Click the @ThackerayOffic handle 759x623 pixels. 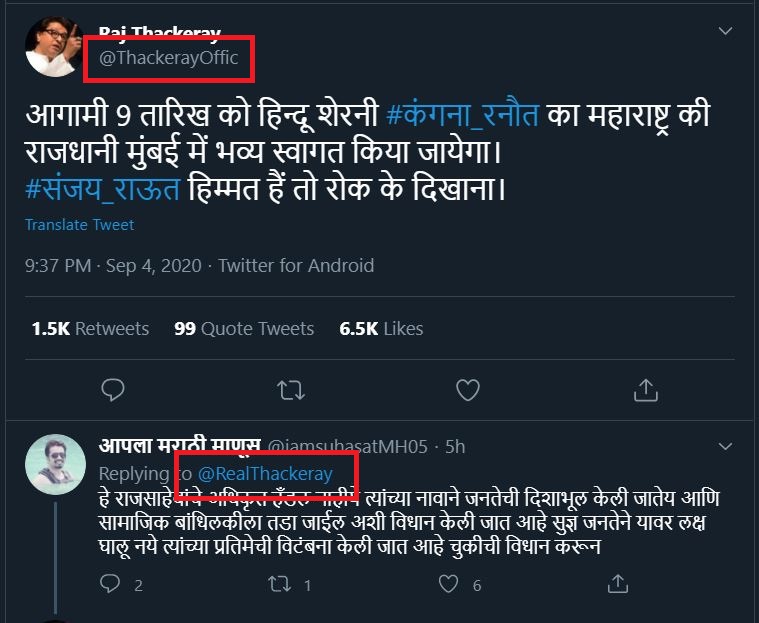(168, 58)
